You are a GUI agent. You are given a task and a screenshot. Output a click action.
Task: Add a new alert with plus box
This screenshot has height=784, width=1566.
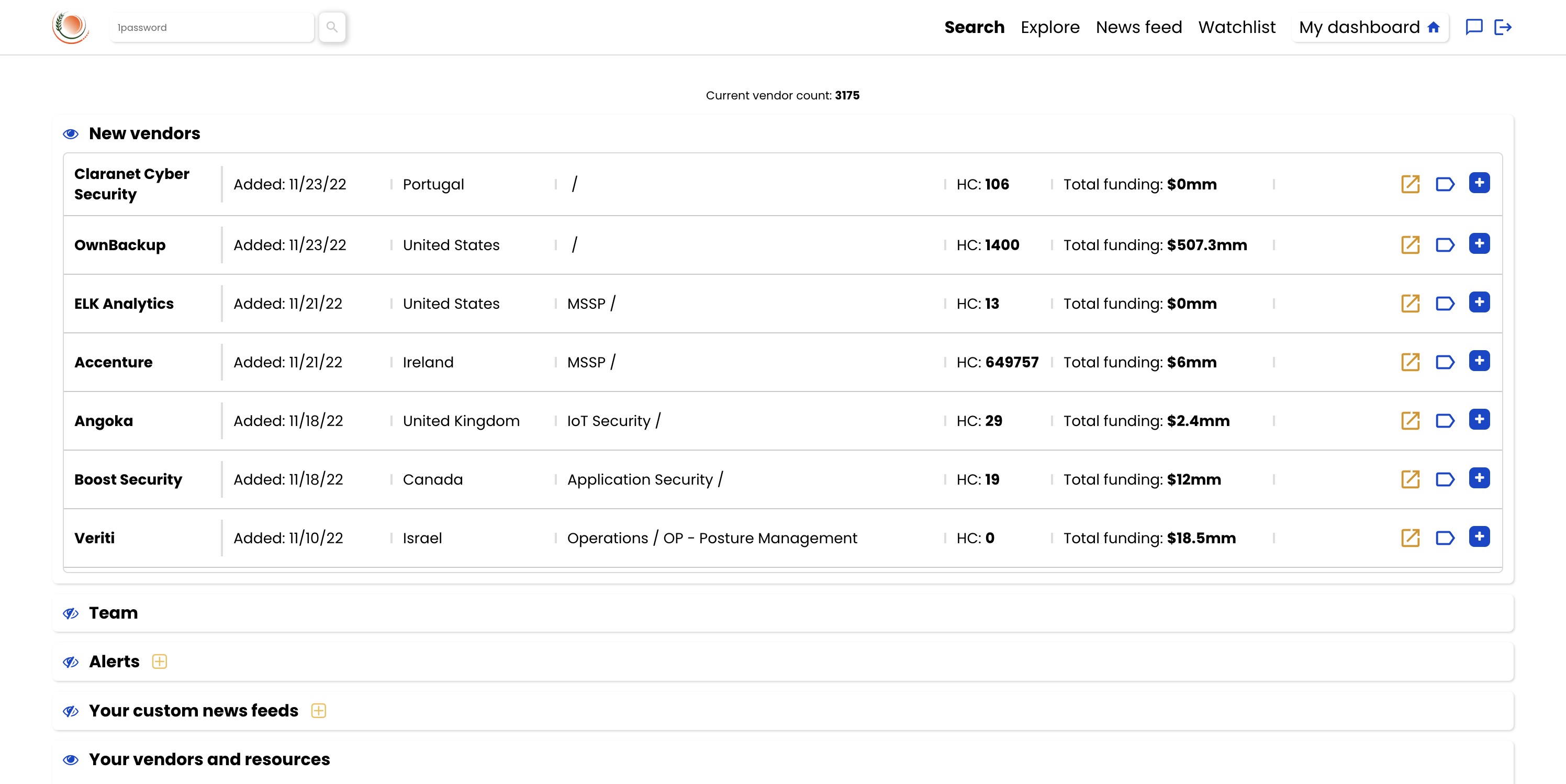pyautogui.click(x=159, y=661)
